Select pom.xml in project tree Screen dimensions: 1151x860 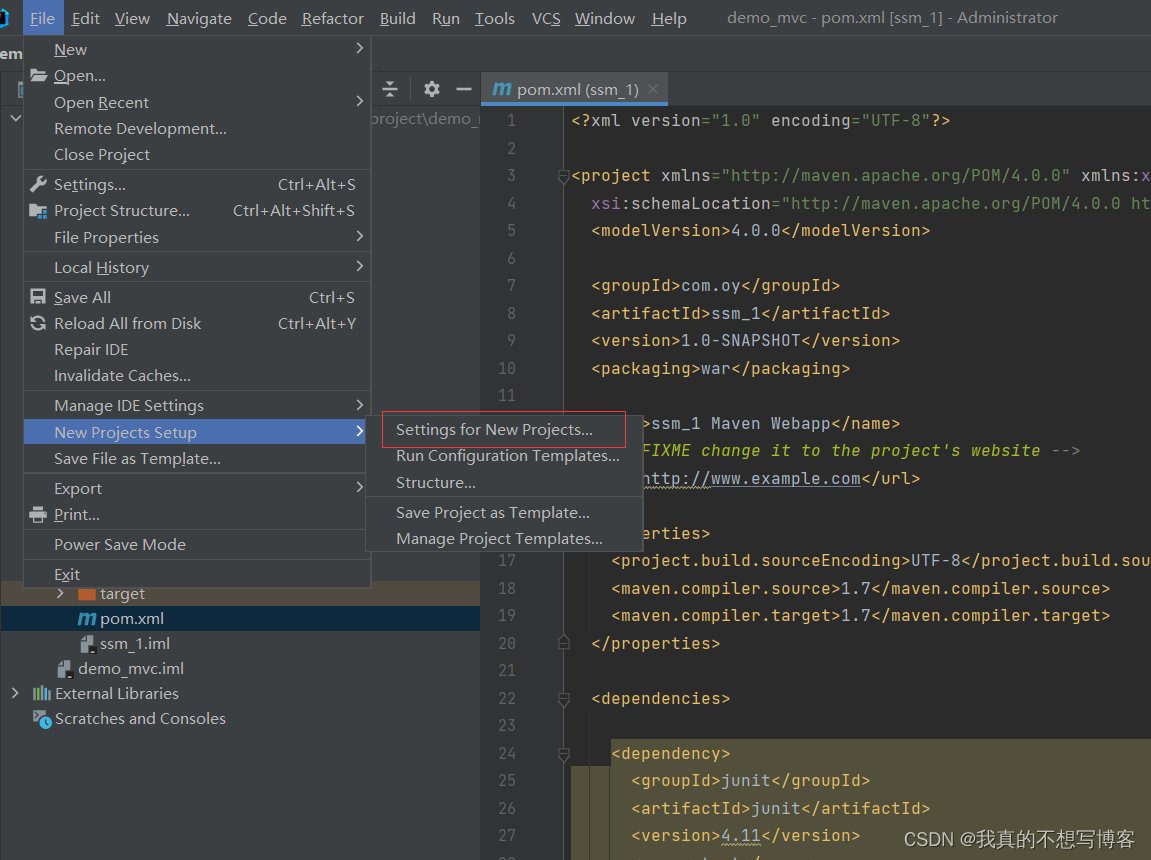click(x=240, y=619)
